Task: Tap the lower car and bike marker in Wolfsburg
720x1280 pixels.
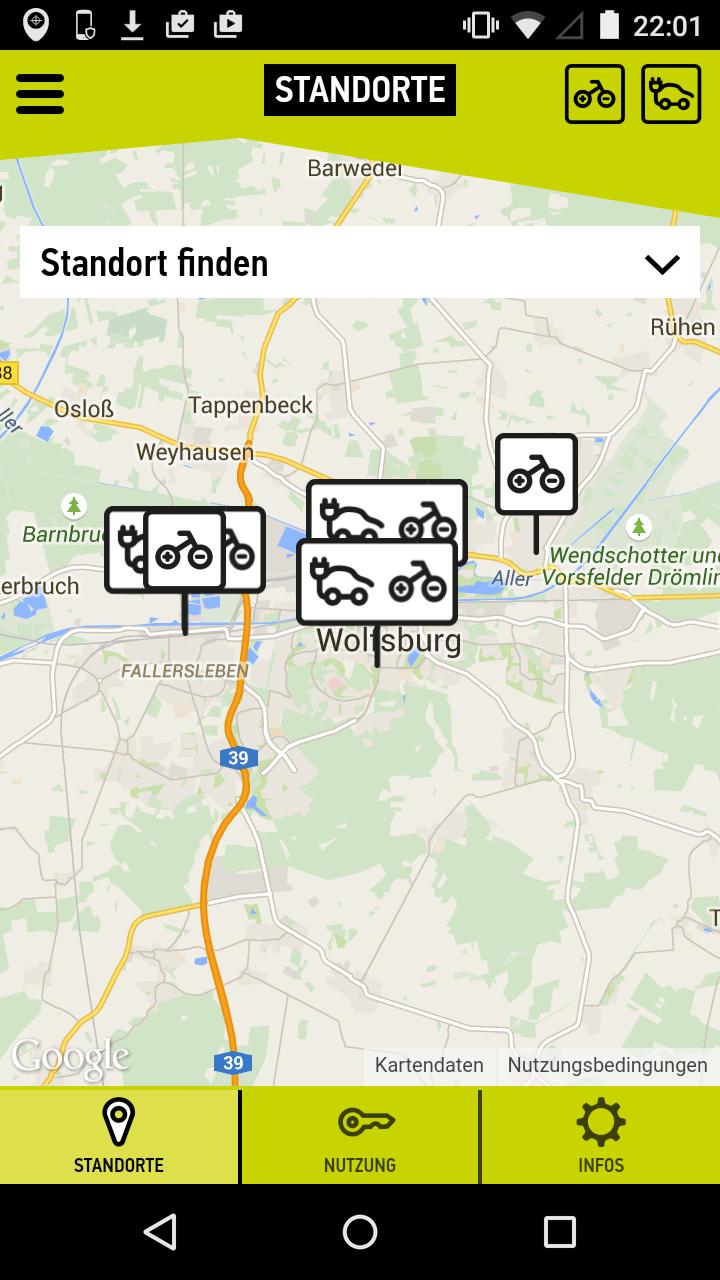Action: click(377, 581)
